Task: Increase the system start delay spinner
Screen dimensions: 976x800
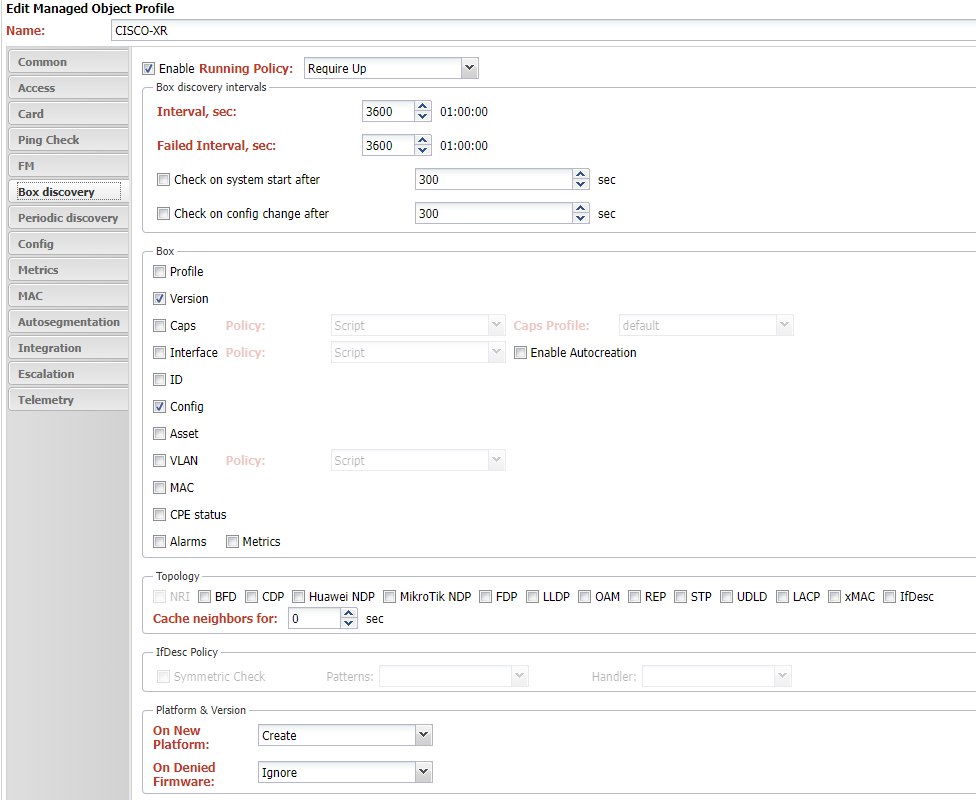Action: (581, 174)
